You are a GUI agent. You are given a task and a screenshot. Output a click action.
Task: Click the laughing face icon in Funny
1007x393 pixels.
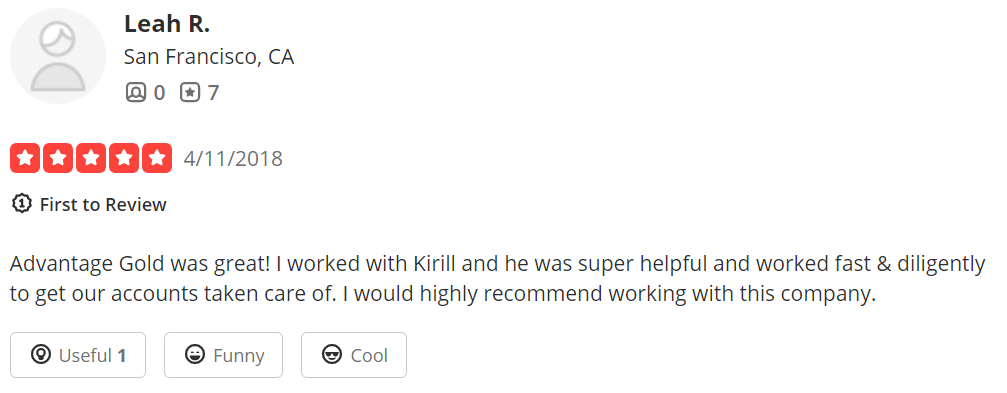pyautogui.click(x=195, y=354)
